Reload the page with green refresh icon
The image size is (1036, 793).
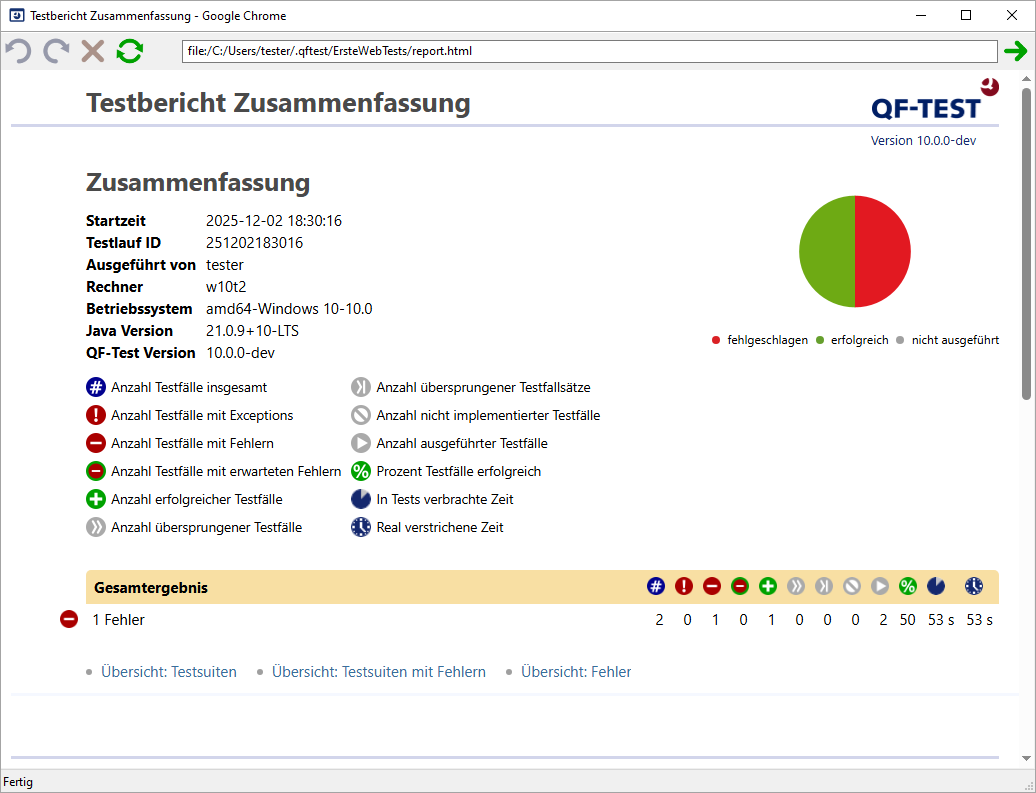coord(129,51)
